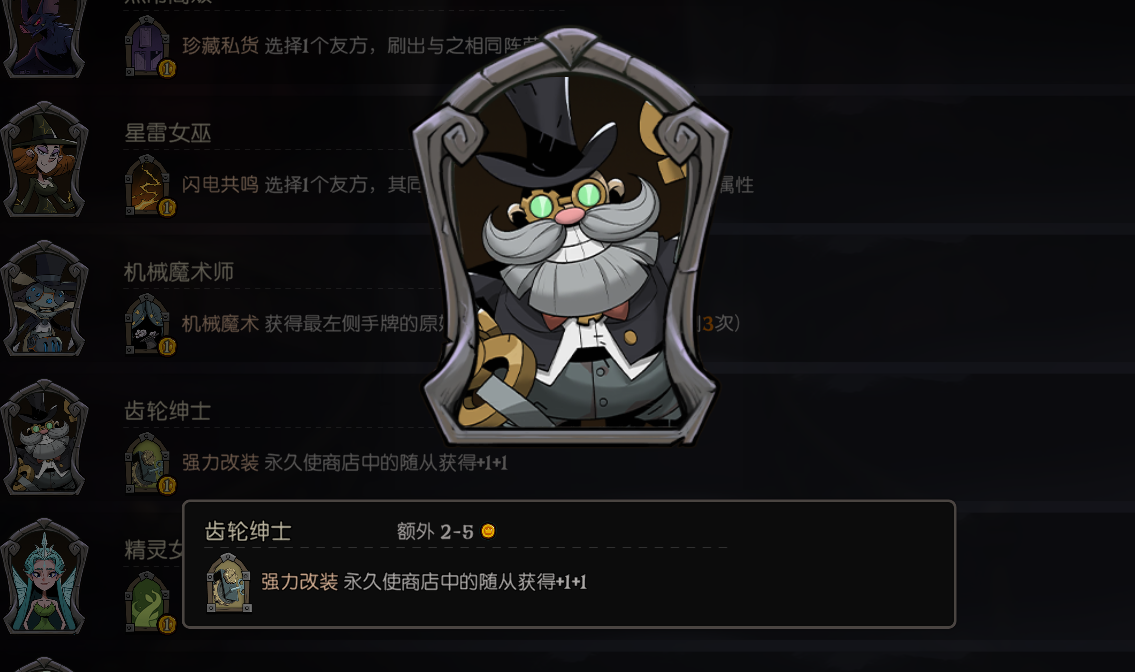Viewport: 1135px width, 672px height.
Task: Click the large gear gentleman portrait
Action: 571,237
